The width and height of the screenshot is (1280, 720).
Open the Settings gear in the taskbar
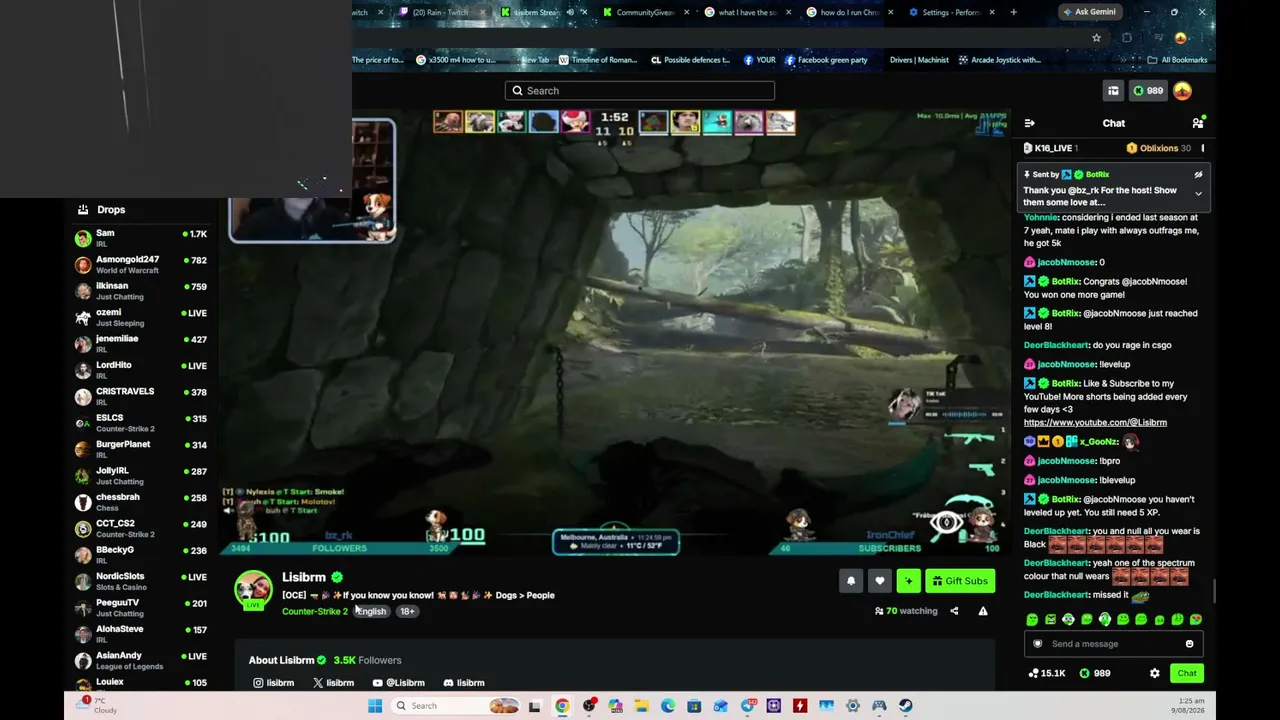[x=852, y=706]
